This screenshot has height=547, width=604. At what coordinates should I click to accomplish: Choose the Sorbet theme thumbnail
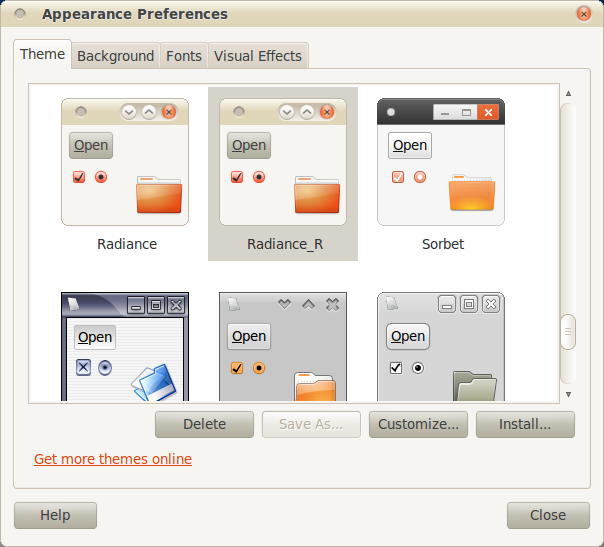441,162
